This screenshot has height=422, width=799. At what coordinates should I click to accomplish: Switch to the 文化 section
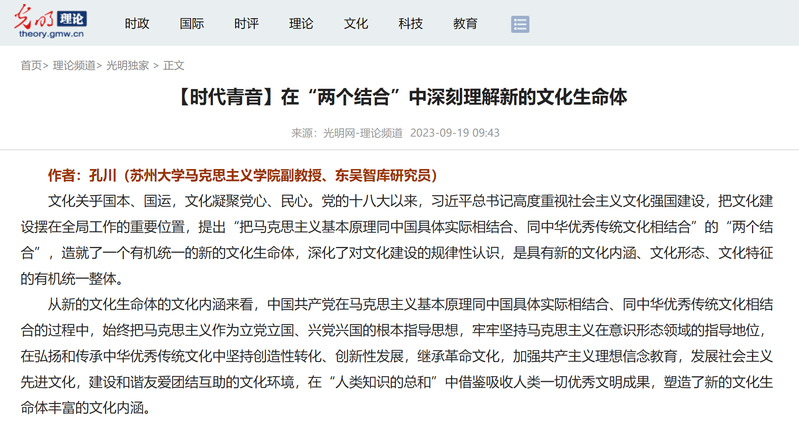click(356, 23)
